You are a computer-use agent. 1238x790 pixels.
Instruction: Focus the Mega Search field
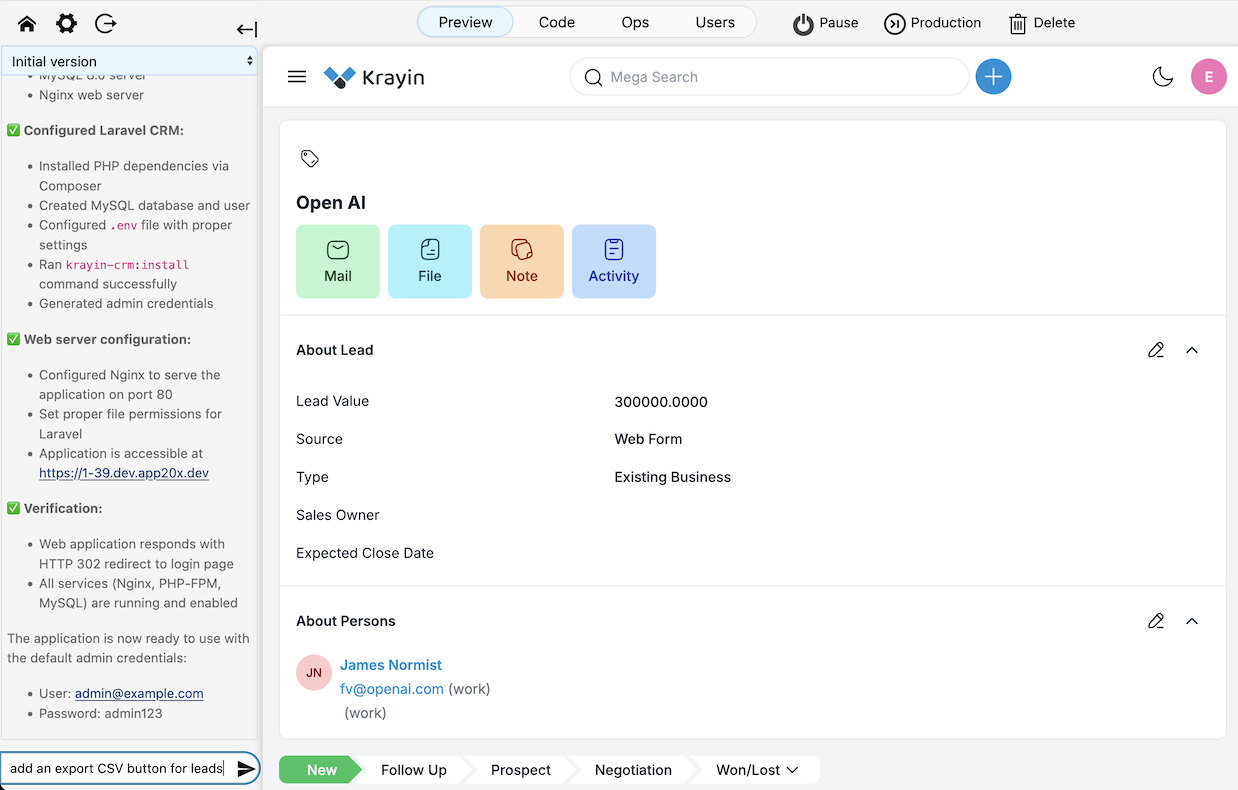(769, 77)
